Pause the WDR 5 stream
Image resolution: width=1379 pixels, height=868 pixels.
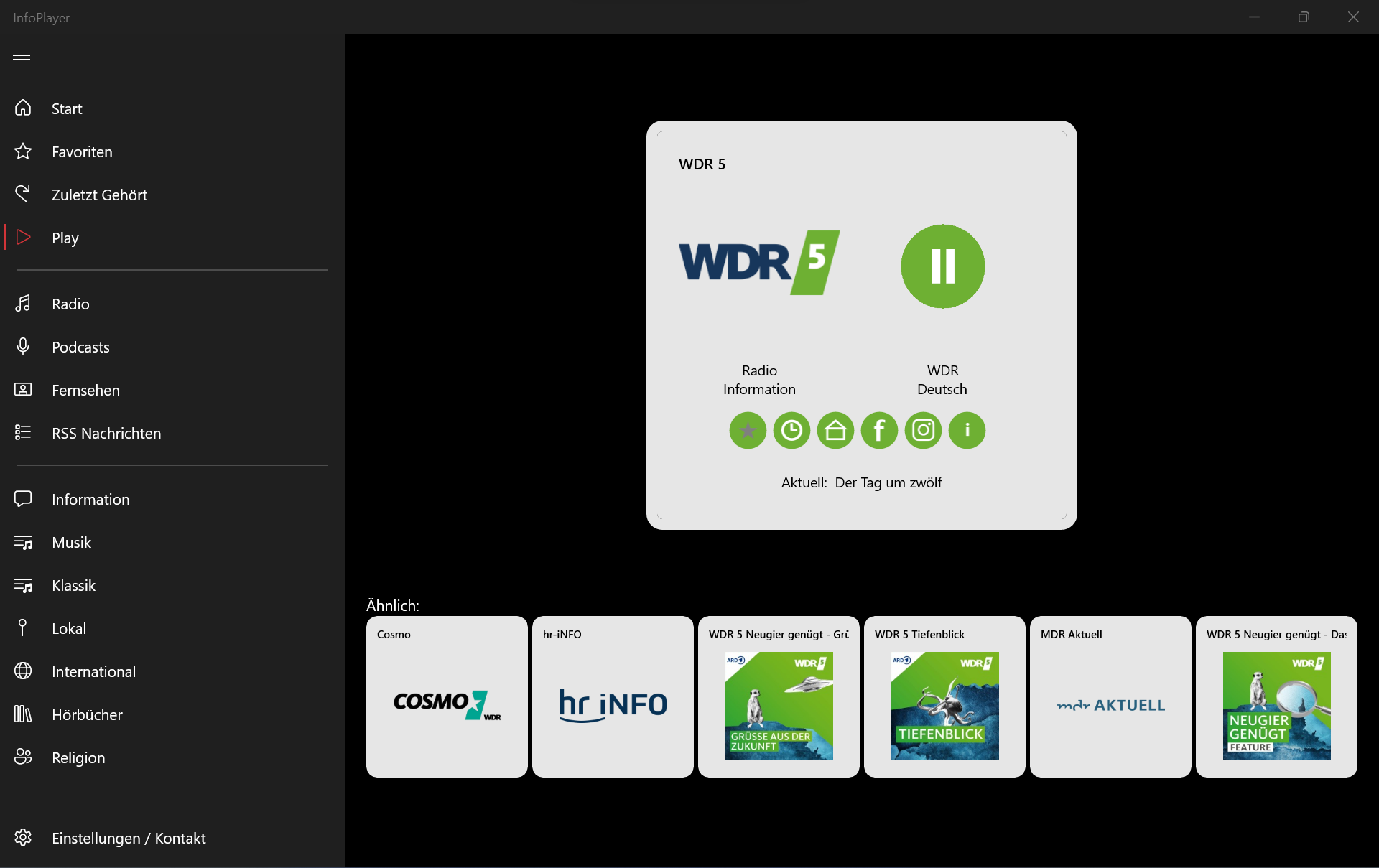coord(943,266)
